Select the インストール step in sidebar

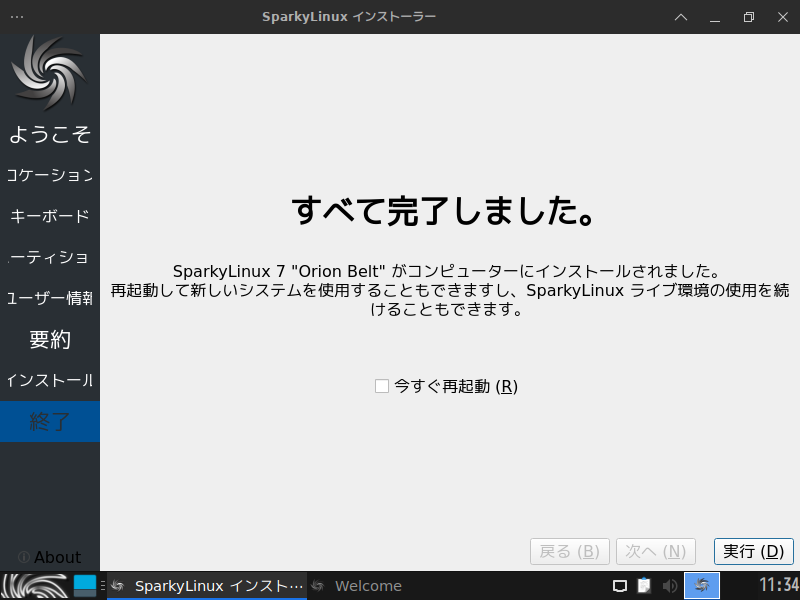click(x=50, y=380)
